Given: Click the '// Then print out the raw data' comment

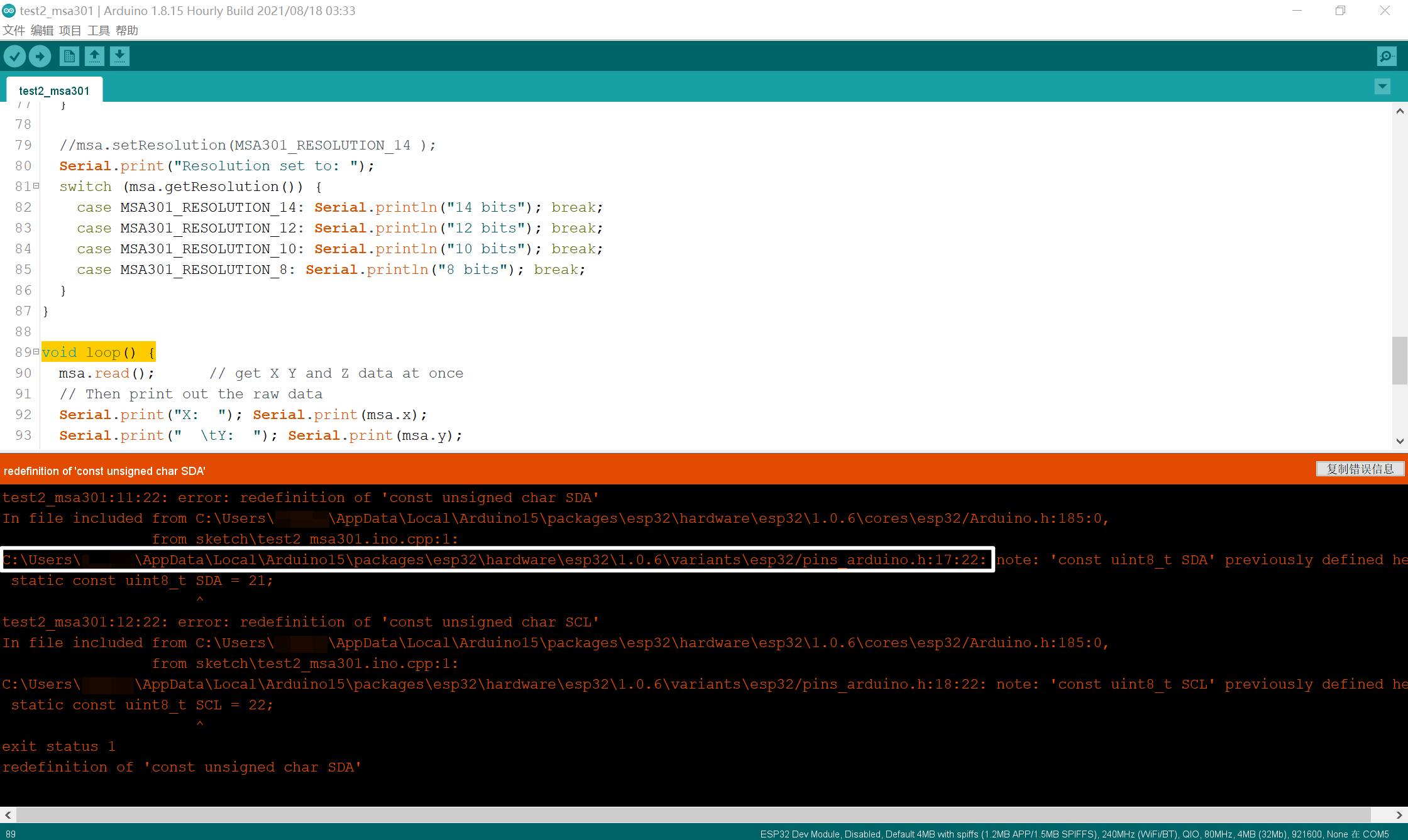Looking at the screenshot, I should click(191, 394).
